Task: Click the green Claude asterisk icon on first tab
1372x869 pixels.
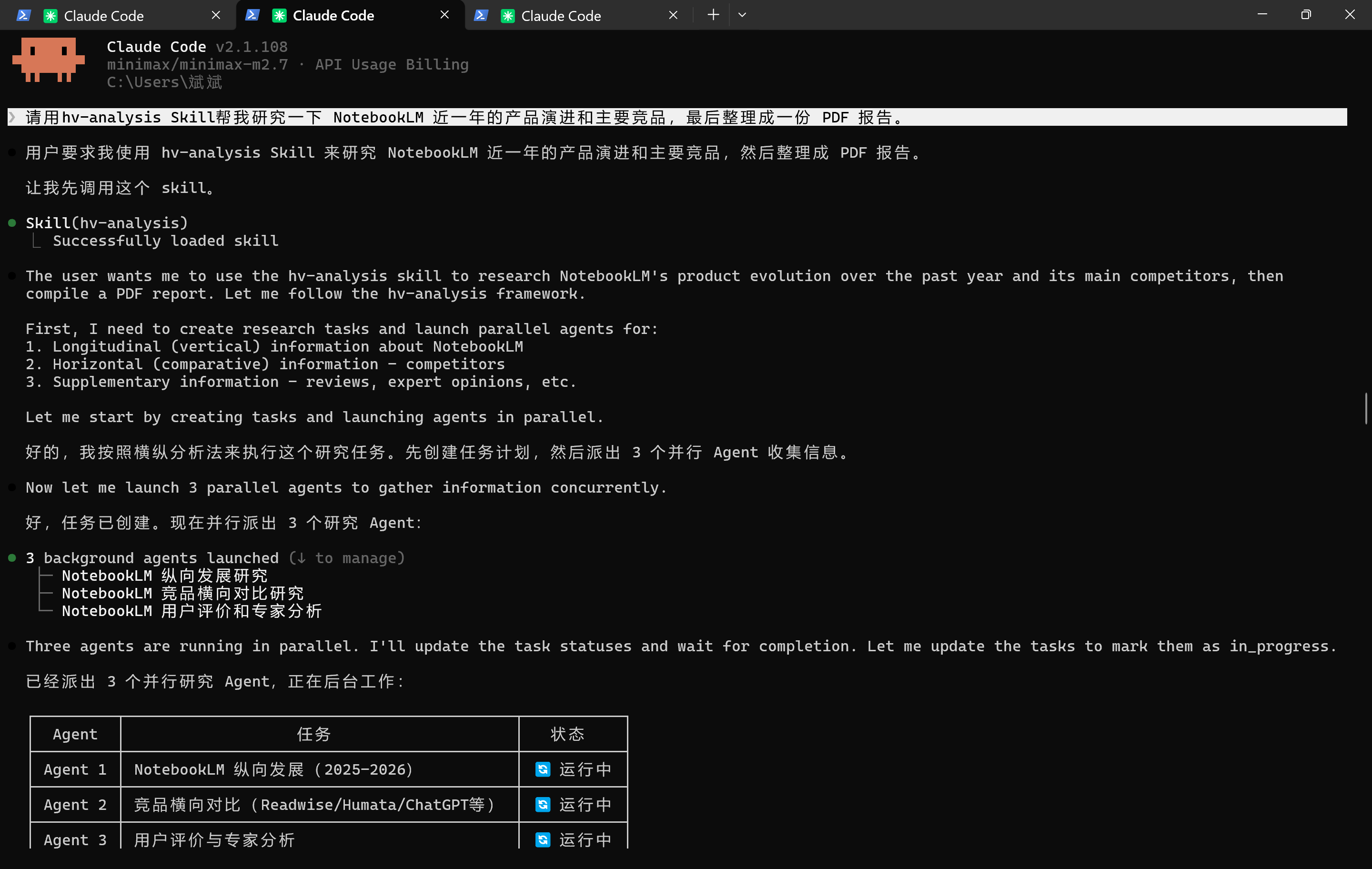Action: click(x=50, y=15)
